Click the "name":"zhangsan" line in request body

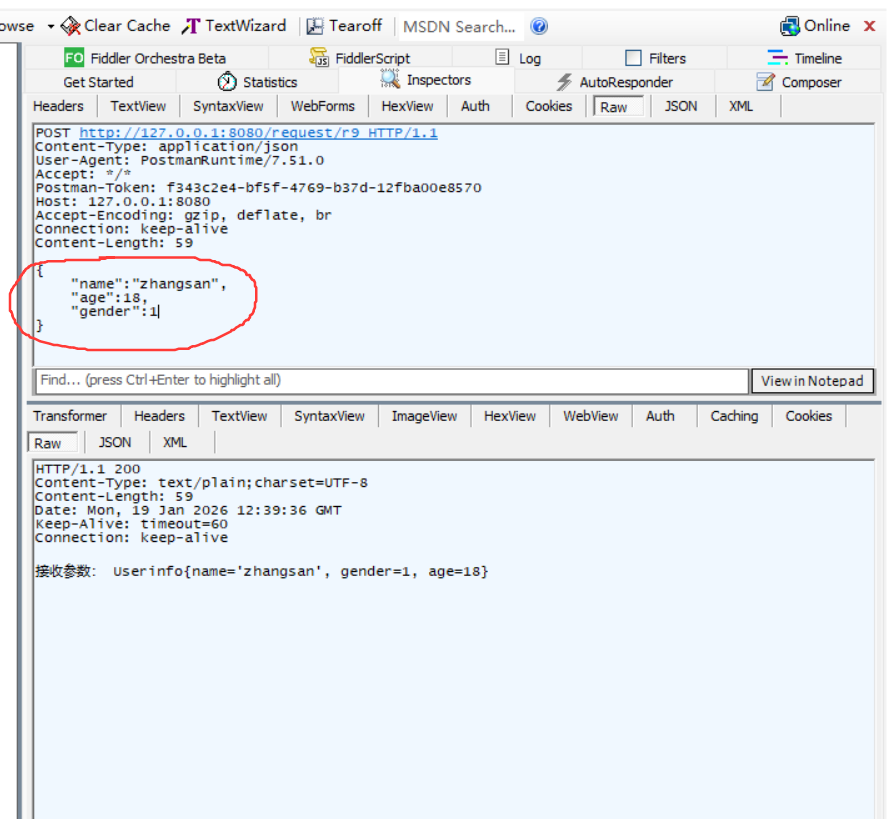(149, 284)
